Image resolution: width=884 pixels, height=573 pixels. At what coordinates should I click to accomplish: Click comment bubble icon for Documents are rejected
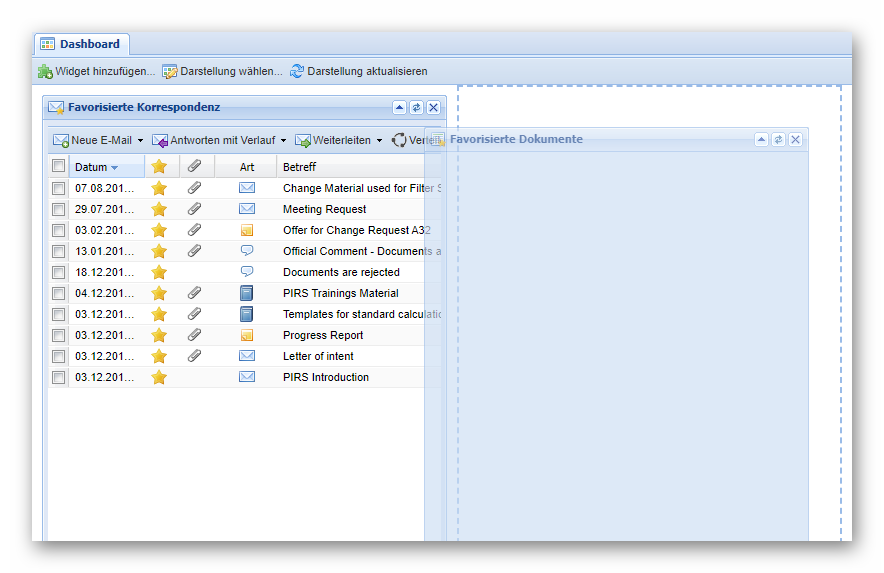247,271
